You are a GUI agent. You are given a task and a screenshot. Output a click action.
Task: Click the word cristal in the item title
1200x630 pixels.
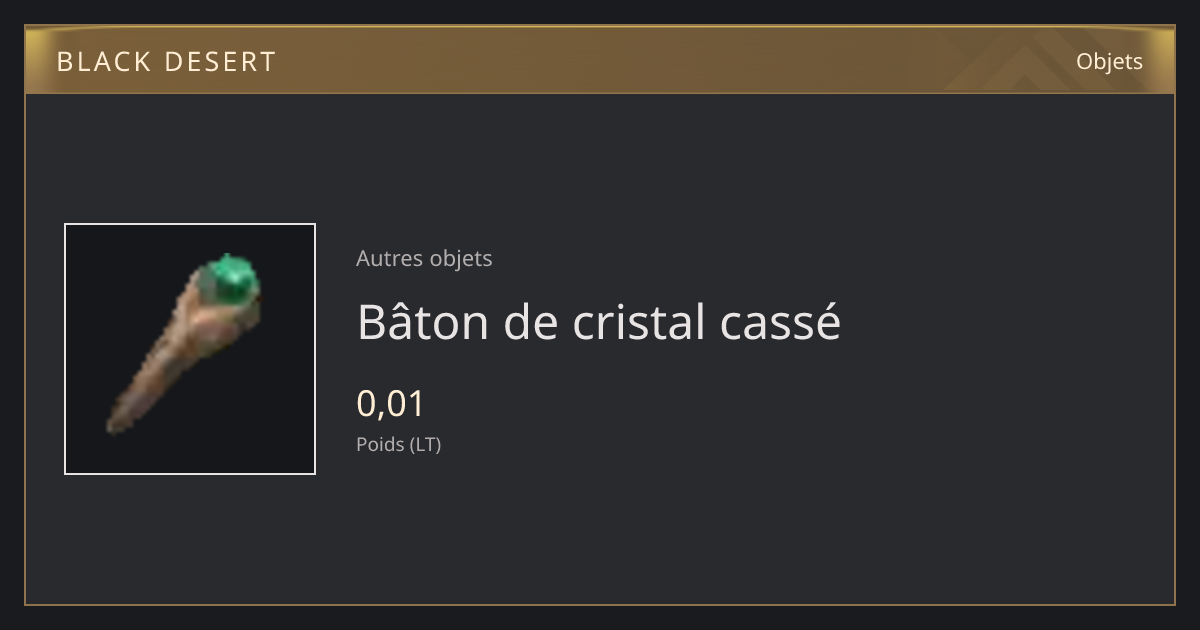tap(638, 322)
